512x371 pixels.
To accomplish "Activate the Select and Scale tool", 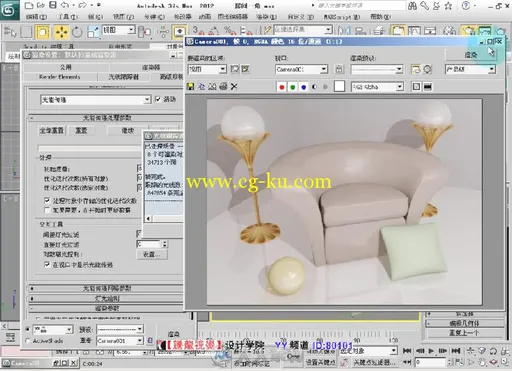I will (93, 32).
